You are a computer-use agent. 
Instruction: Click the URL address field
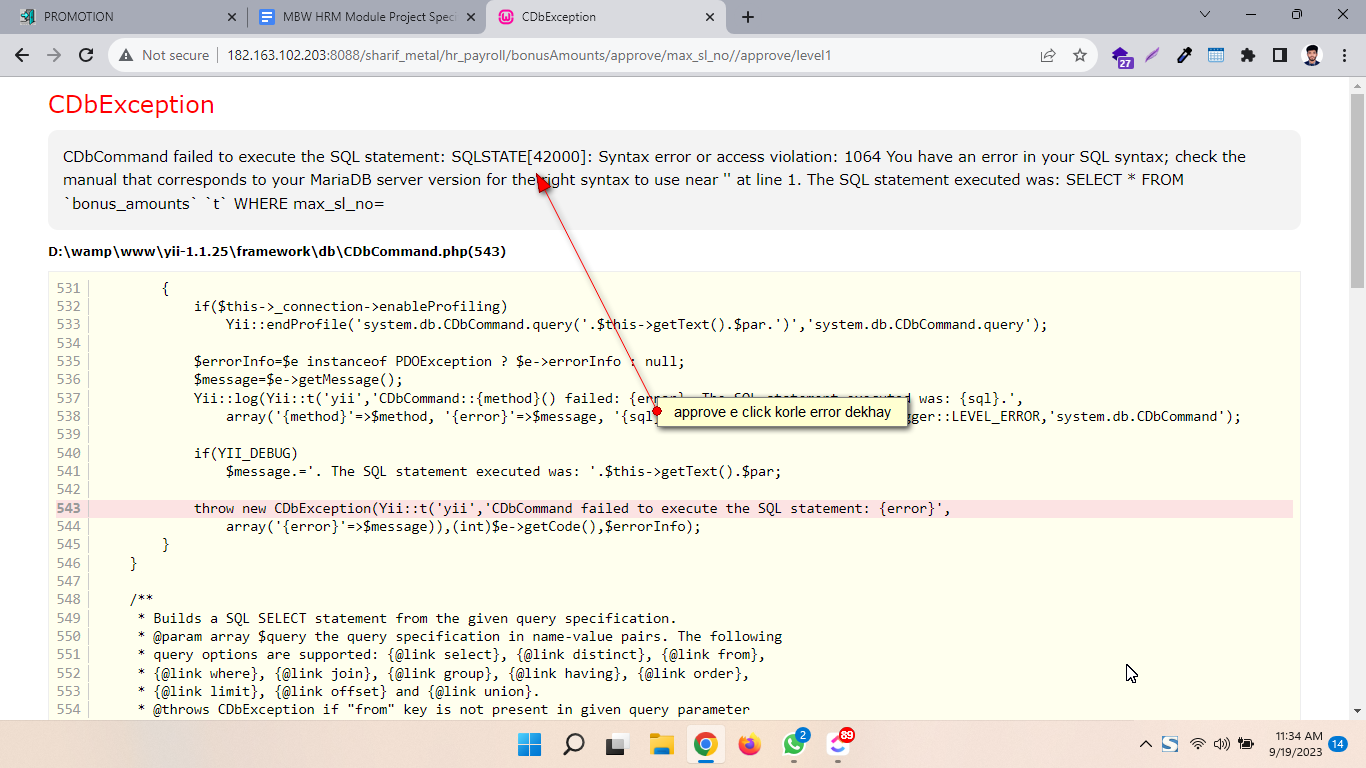pyautogui.click(x=600, y=56)
